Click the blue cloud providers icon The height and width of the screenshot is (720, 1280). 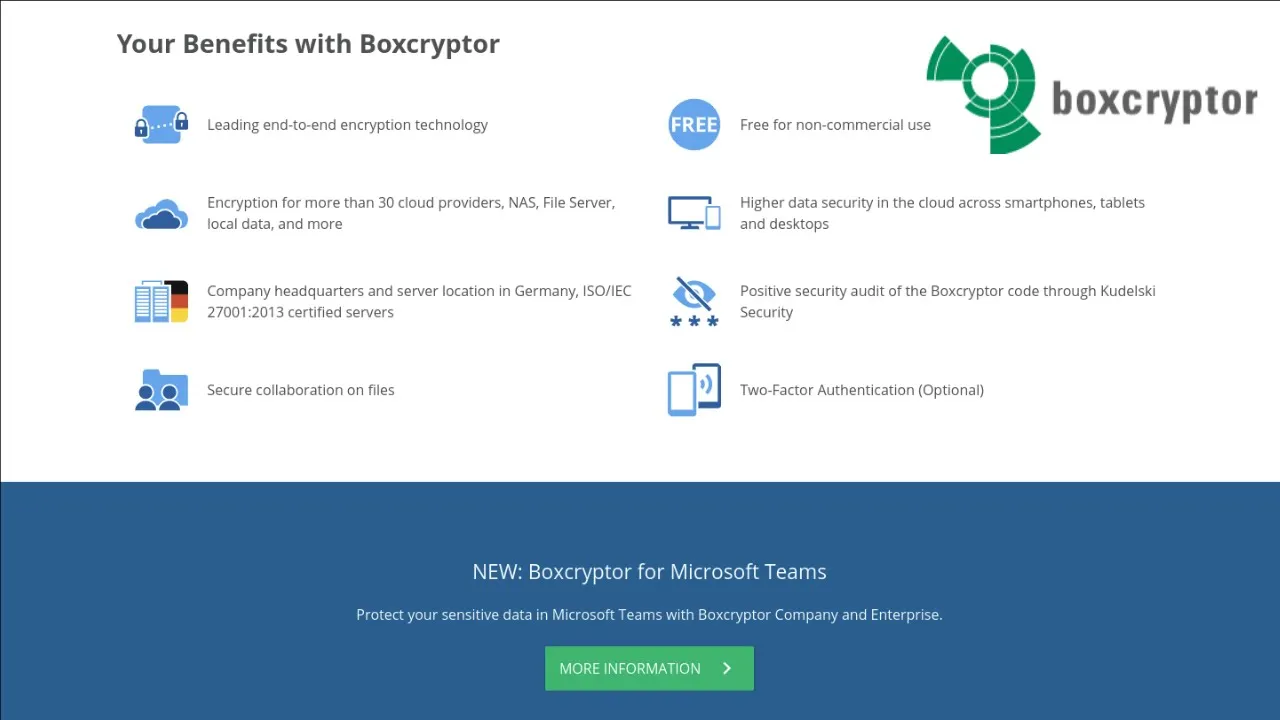[x=161, y=214]
